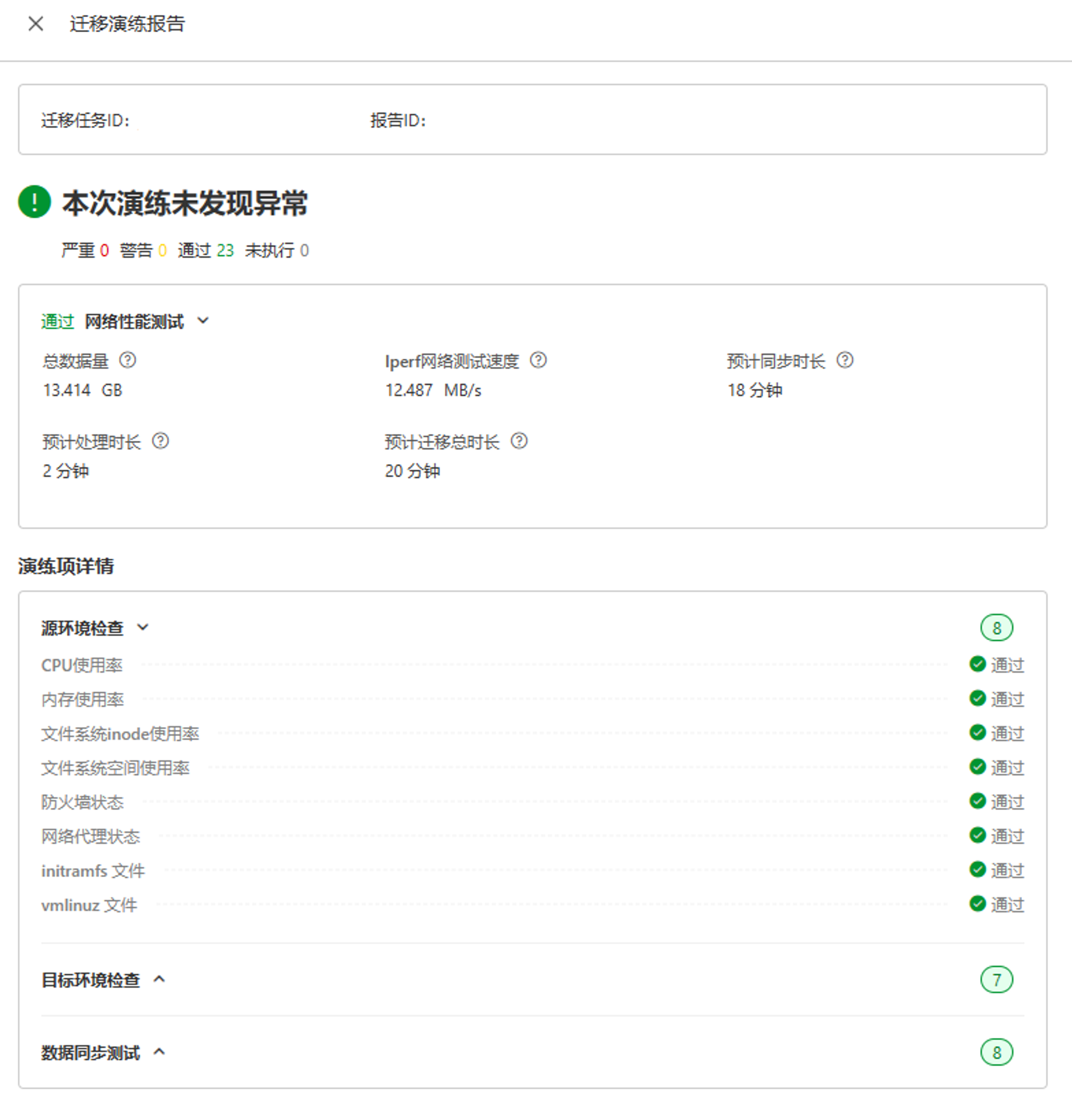This screenshot has width=1072, height=1120.
Task: Click green check icon for CPU使用率
Action: tap(977, 664)
